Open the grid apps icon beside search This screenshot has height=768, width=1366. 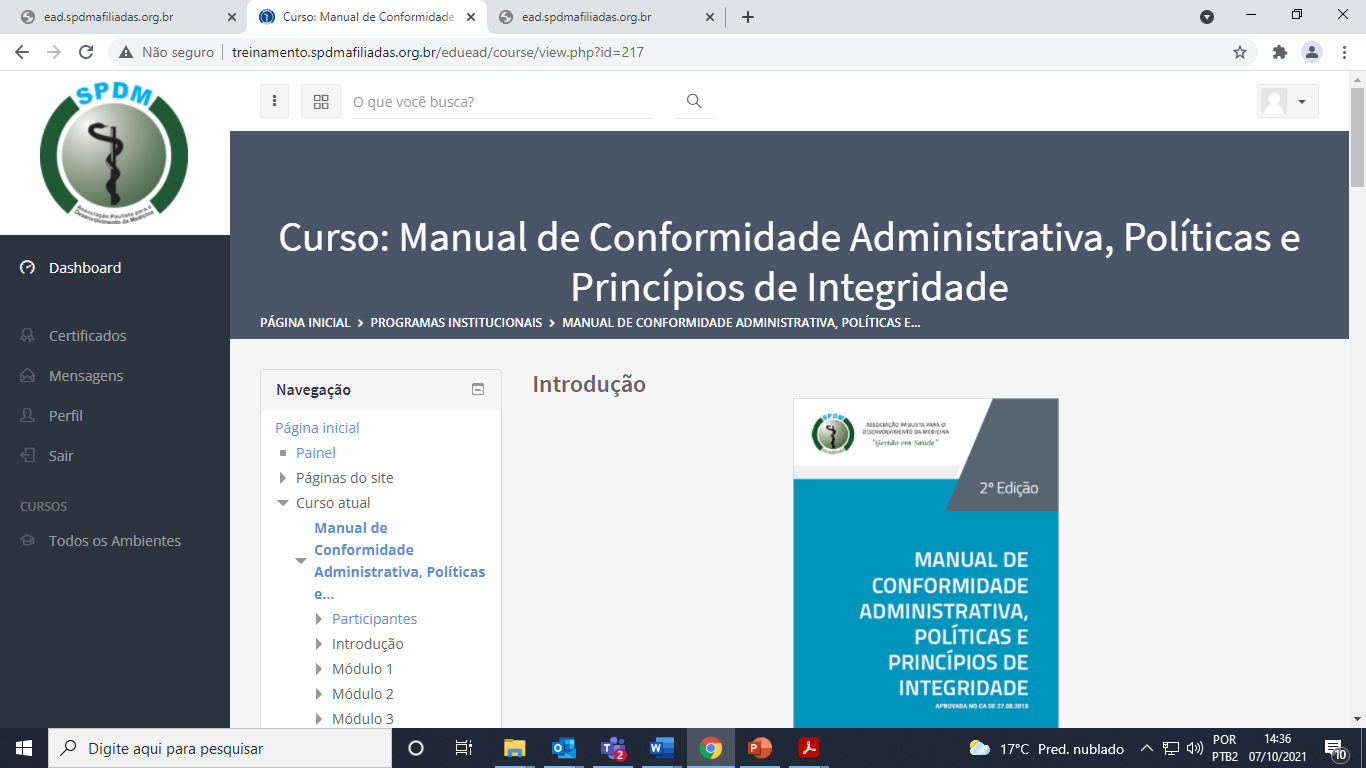coord(321,101)
